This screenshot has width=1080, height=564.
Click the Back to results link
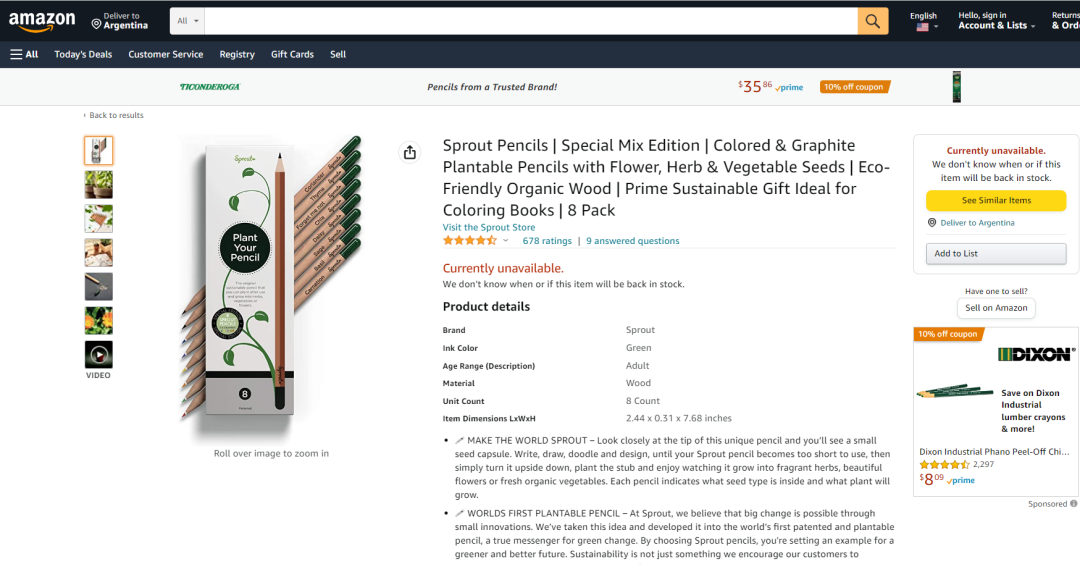[x=116, y=115]
